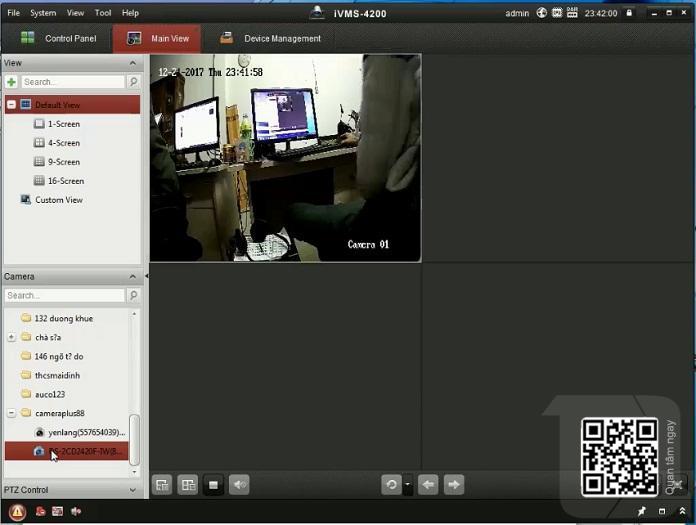Switch to the Control Panel tab
696x525 pixels.
click(x=59, y=39)
